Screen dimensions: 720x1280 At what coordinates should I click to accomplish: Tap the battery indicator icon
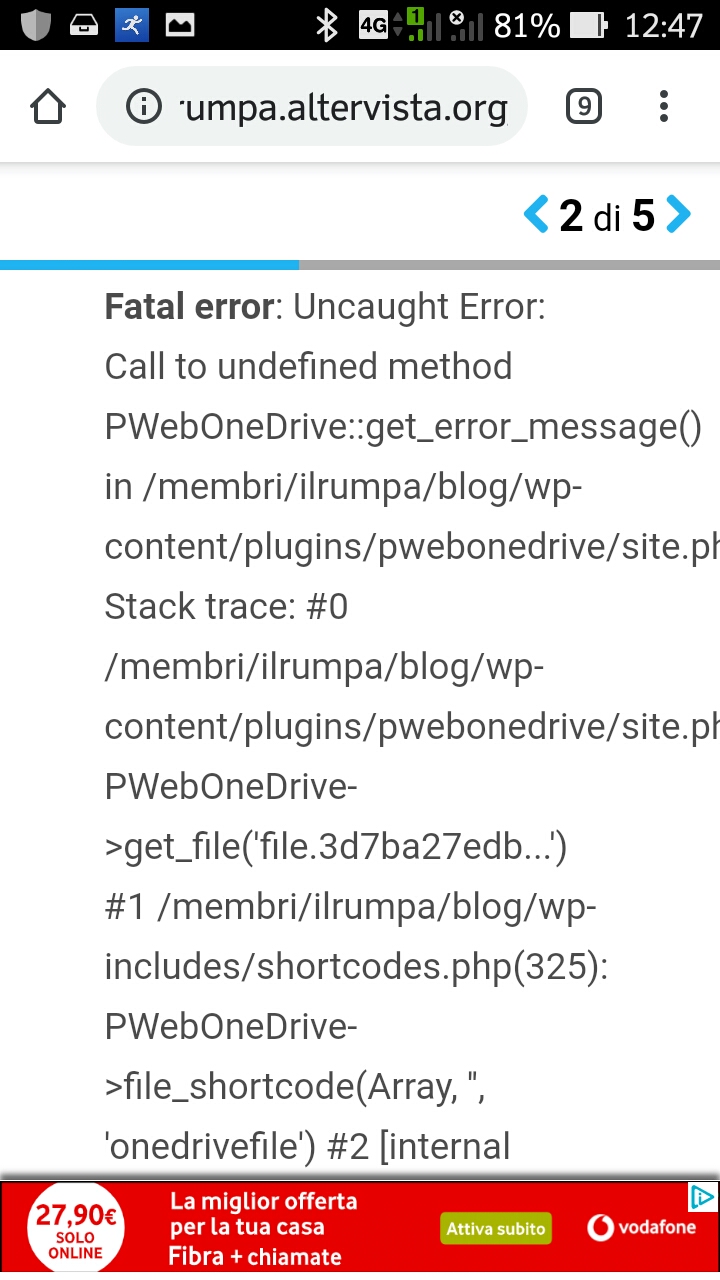click(590, 25)
